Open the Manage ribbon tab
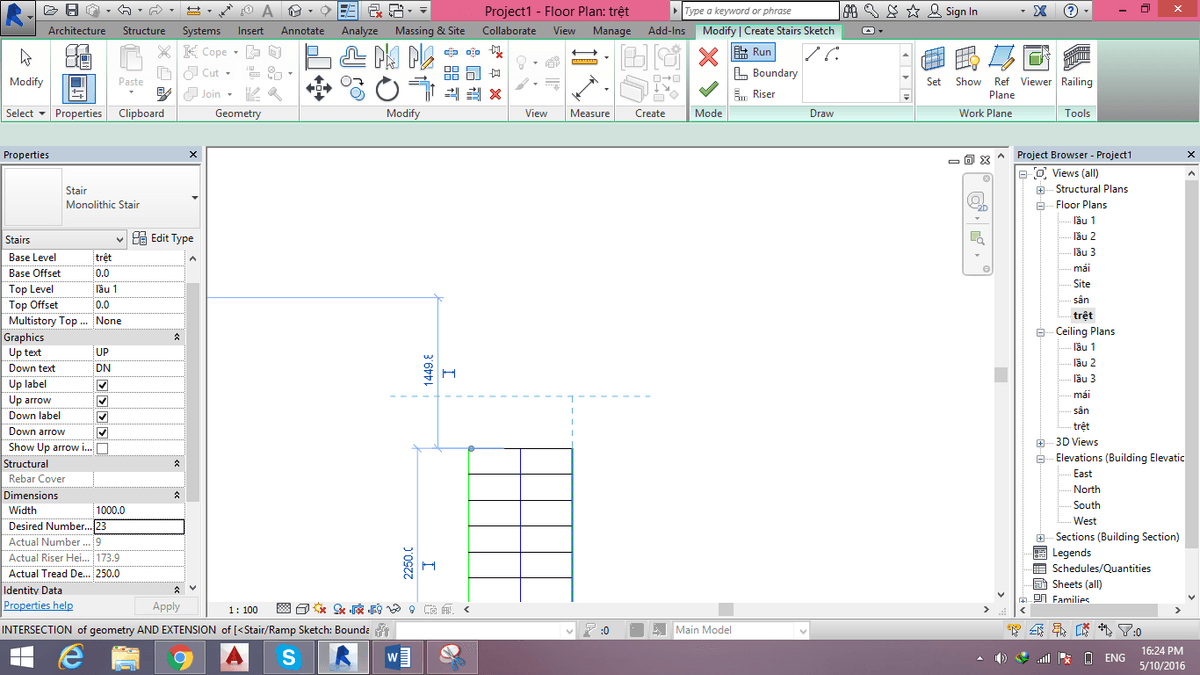 coord(612,31)
